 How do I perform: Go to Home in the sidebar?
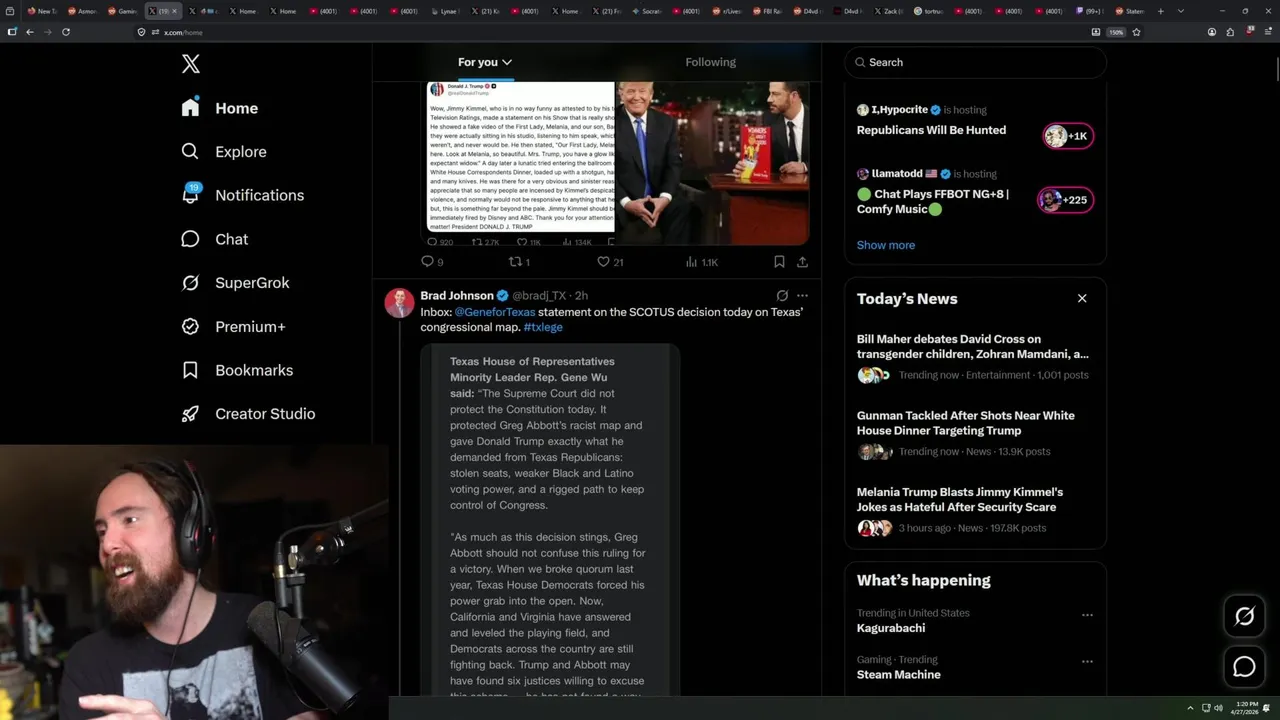pyautogui.click(x=220, y=108)
